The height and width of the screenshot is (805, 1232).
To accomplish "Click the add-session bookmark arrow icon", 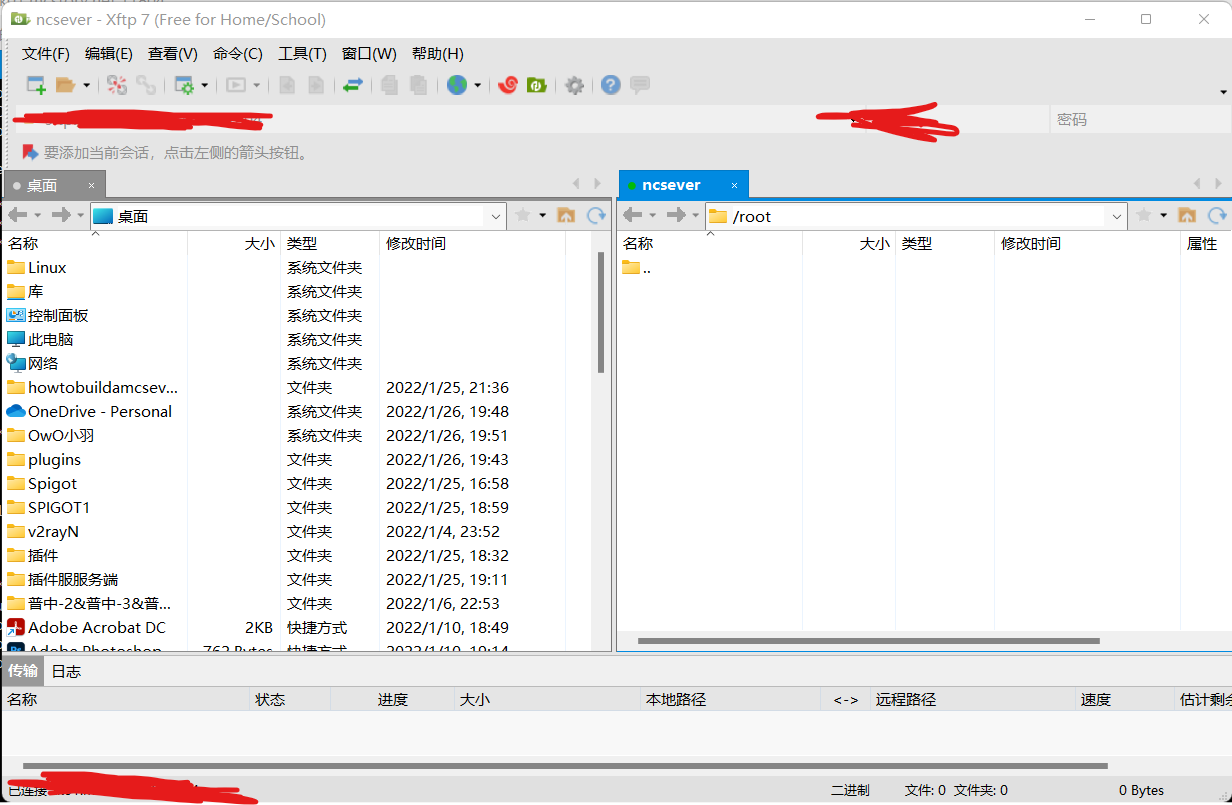I will point(29,152).
